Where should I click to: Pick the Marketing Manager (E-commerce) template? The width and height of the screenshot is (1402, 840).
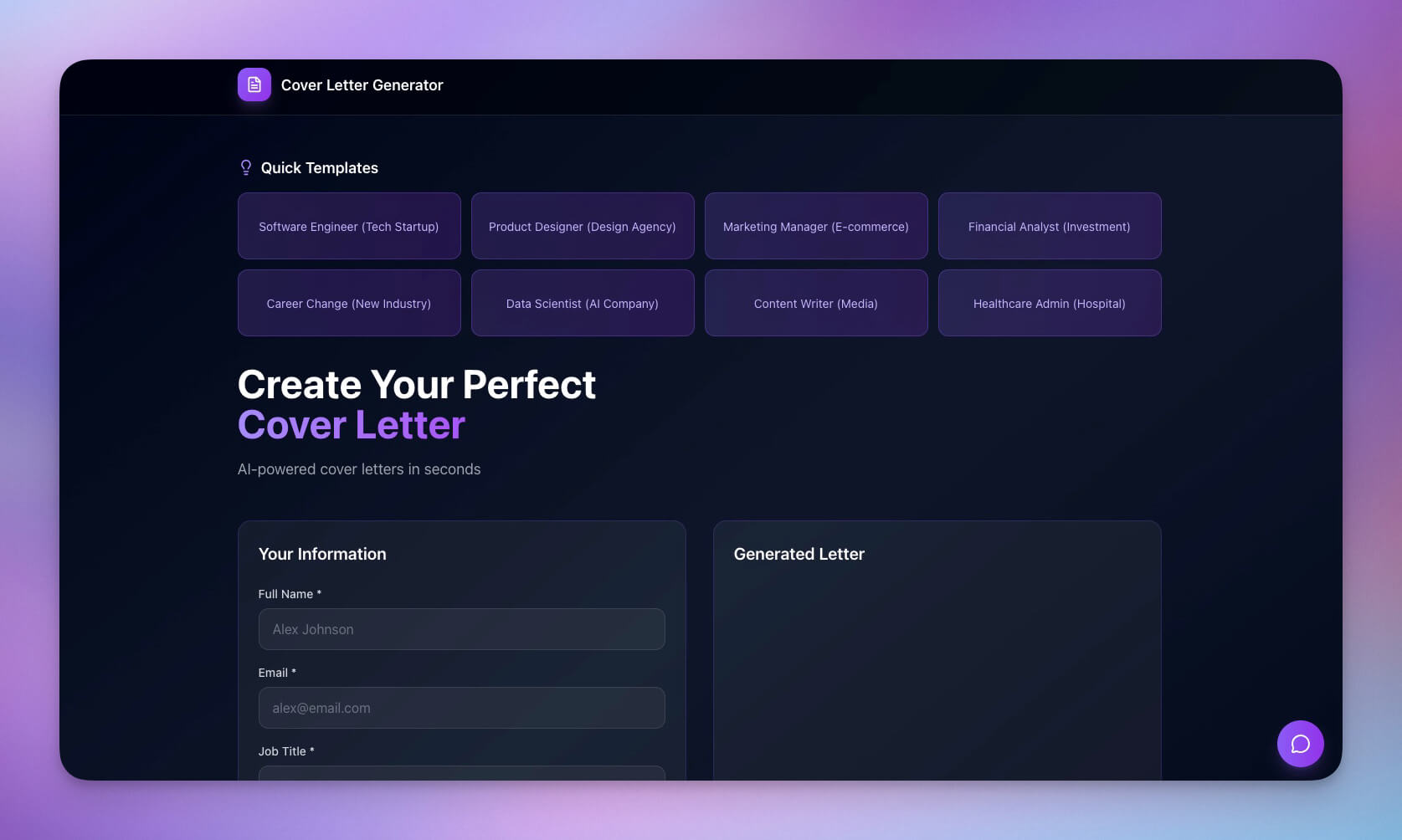coord(816,227)
